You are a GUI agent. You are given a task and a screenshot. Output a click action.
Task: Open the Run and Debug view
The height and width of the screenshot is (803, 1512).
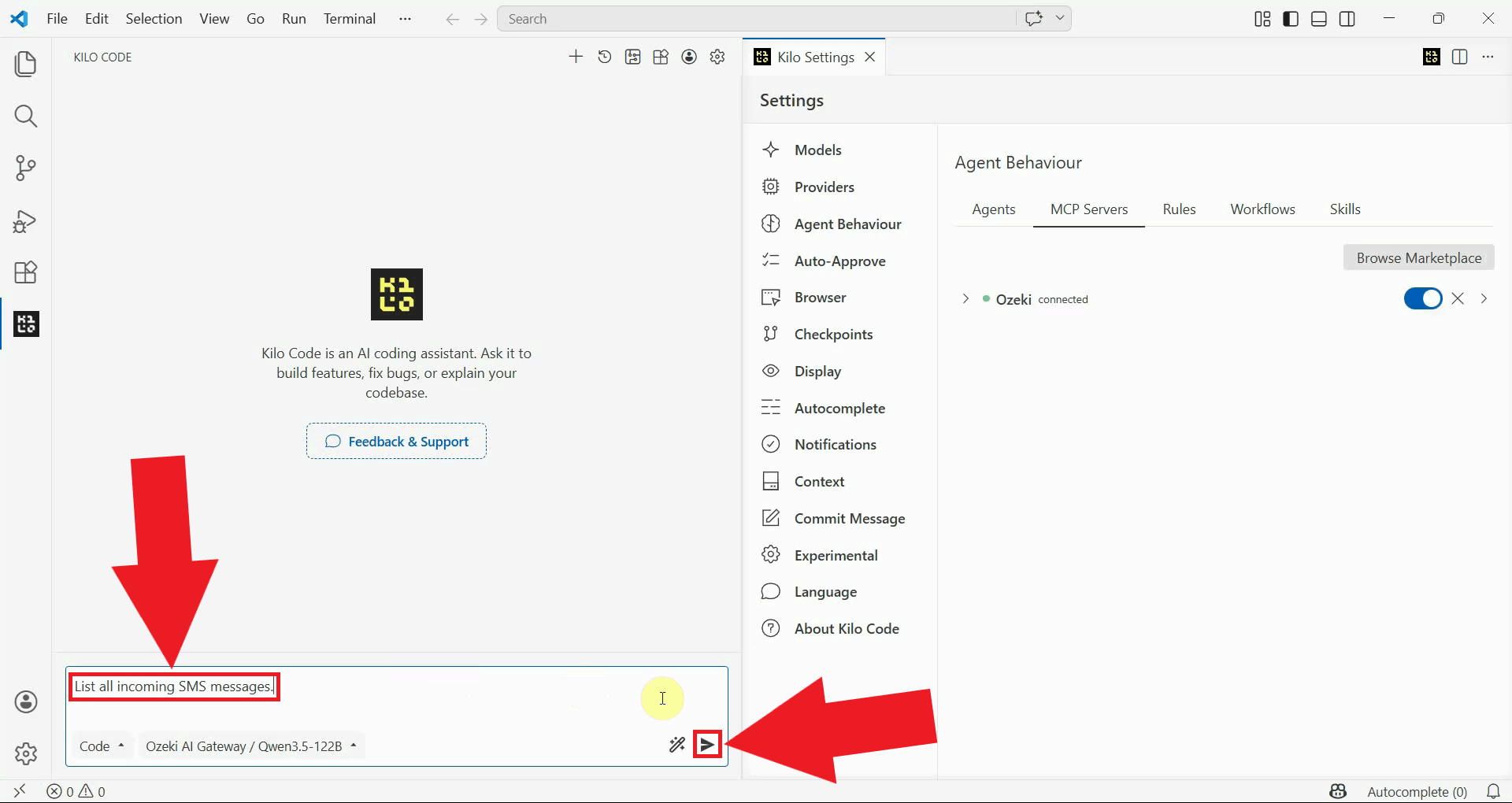pyautogui.click(x=26, y=221)
